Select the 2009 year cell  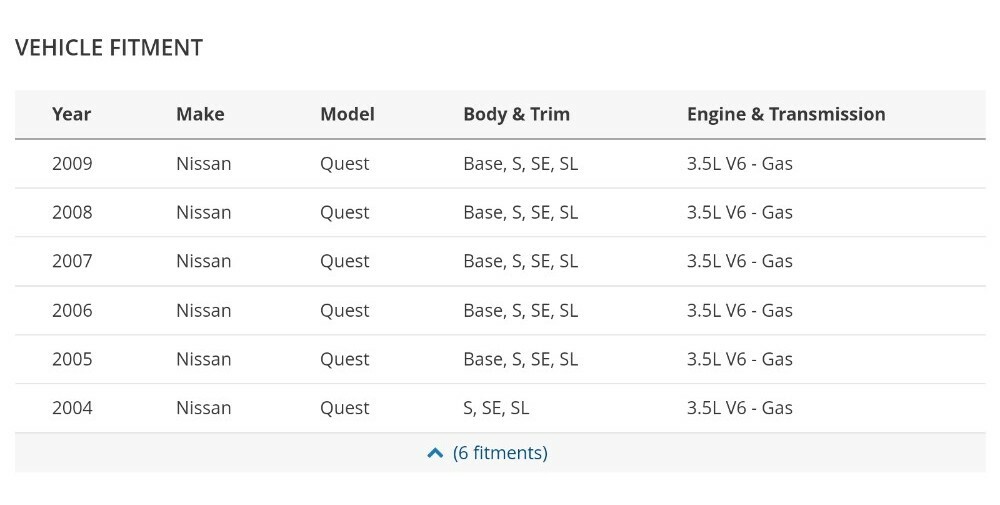72,163
